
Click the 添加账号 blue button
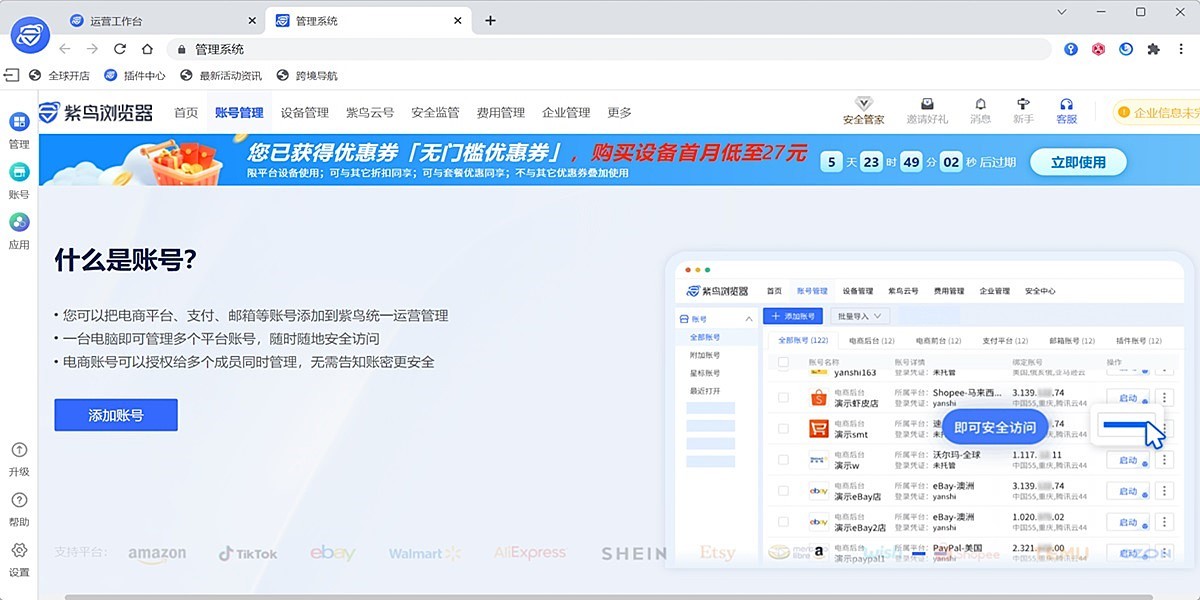click(115, 414)
